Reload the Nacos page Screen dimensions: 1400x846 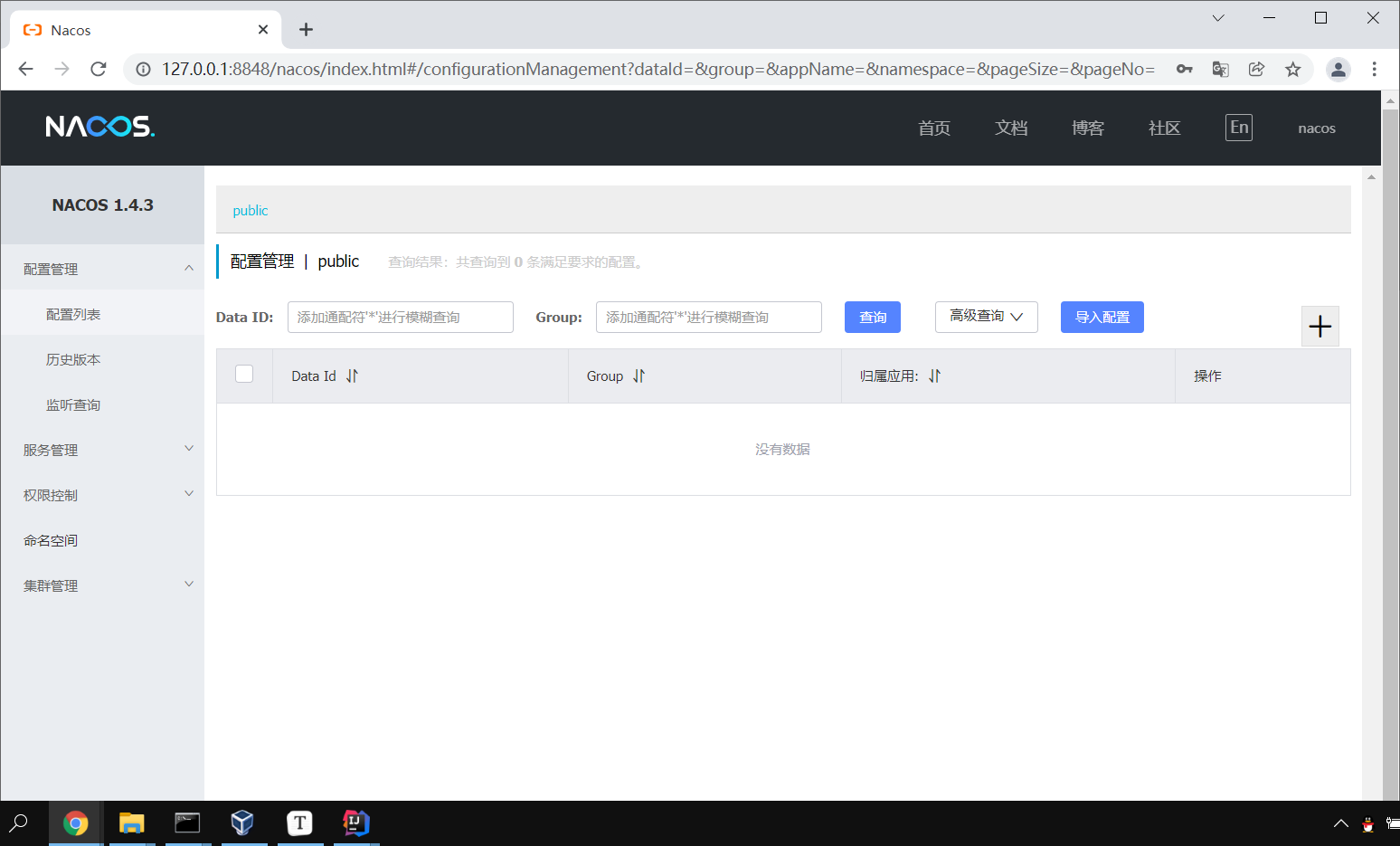click(x=99, y=69)
